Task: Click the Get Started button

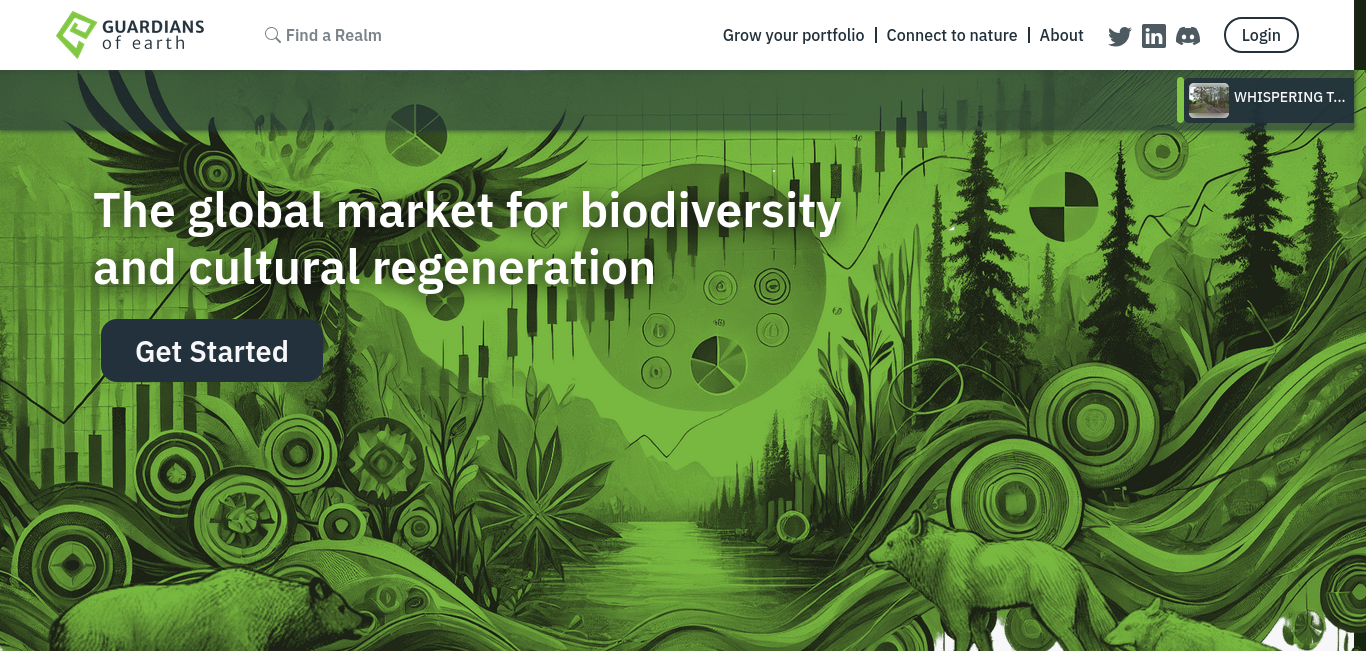Action: pyautogui.click(x=212, y=351)
